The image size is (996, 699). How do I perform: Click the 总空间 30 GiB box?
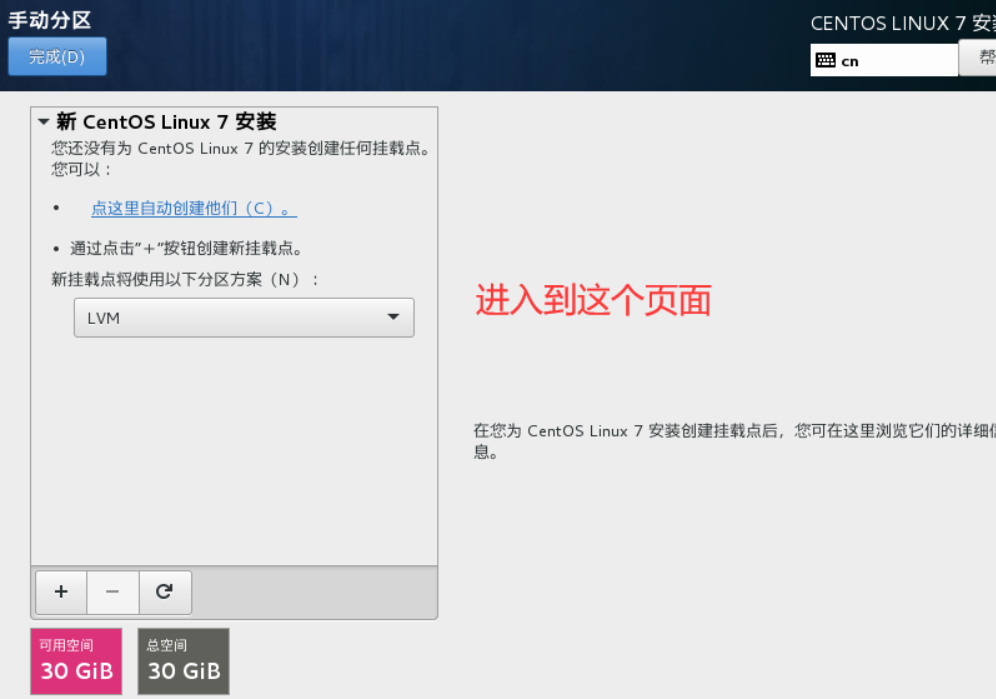184,661
